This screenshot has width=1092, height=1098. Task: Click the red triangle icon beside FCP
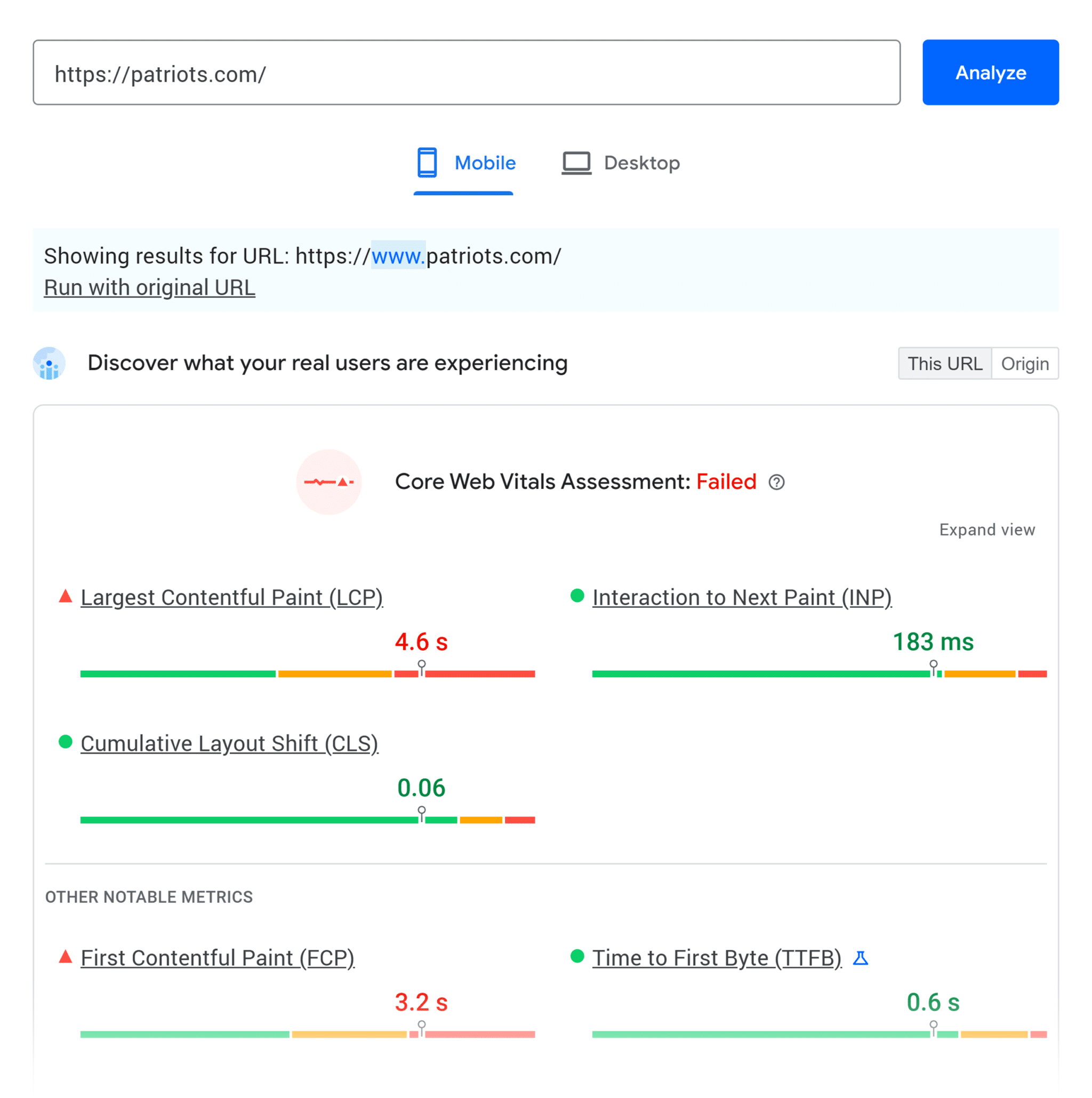click(x=66, y=957)
